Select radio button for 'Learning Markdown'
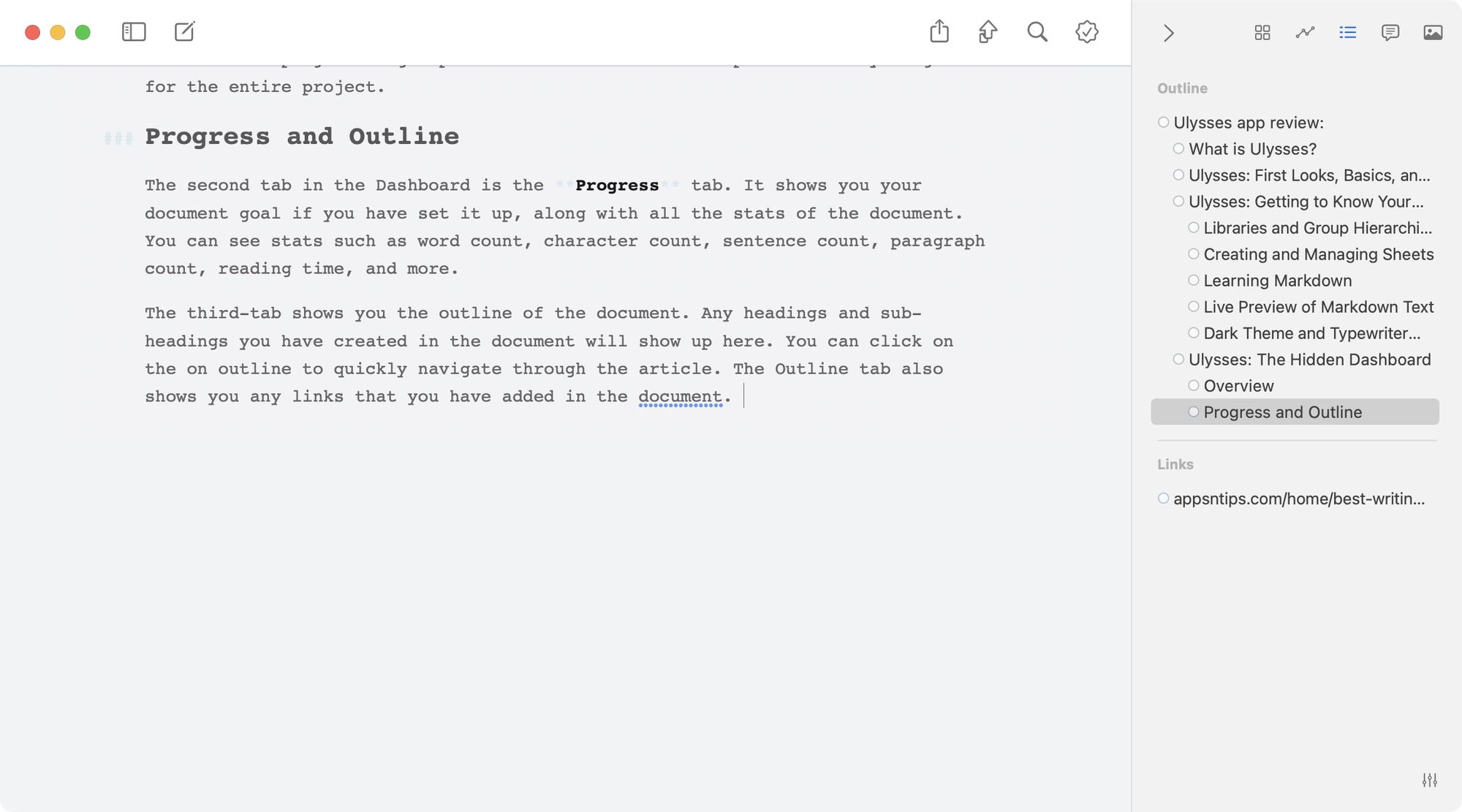1462x812 pixels. click(x=1193, y=280)
